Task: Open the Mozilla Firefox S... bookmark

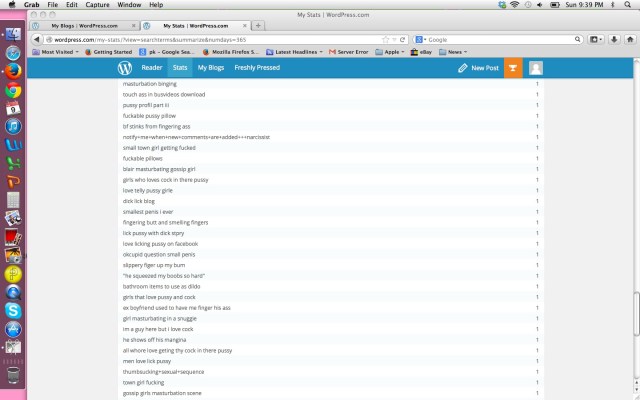Action: pyautogui.click(x=231, y=52)
